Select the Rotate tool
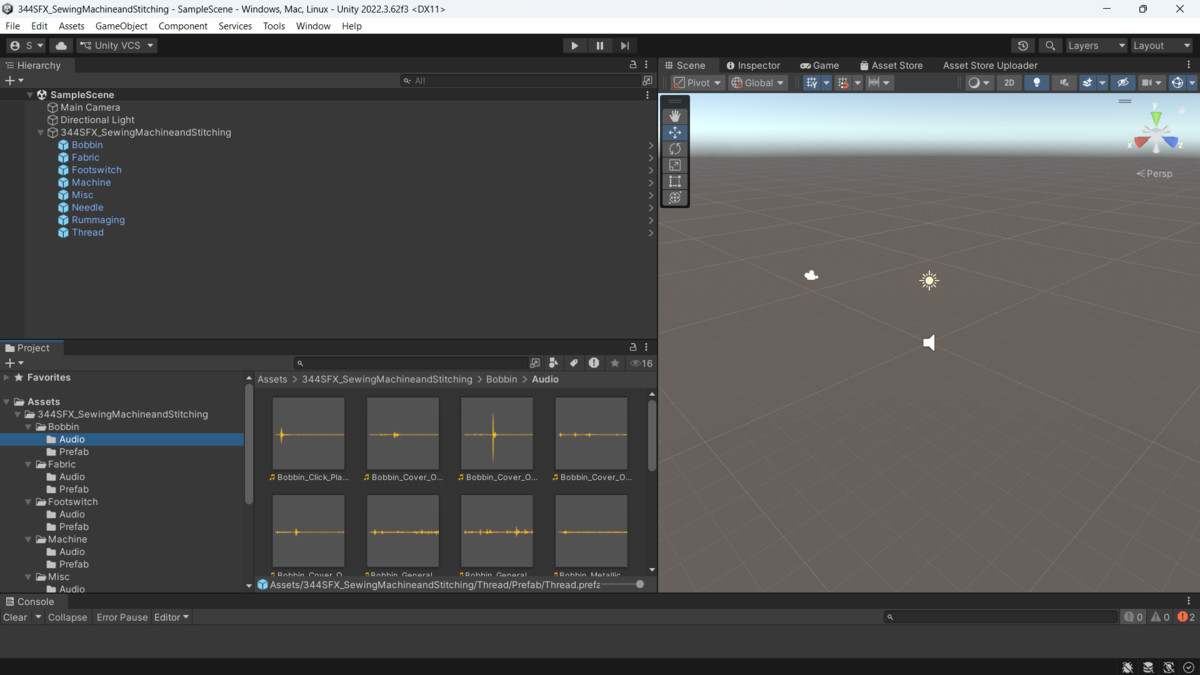Image resolution: width=1200 pixels, height=675 pixels. tap(675, 149)
